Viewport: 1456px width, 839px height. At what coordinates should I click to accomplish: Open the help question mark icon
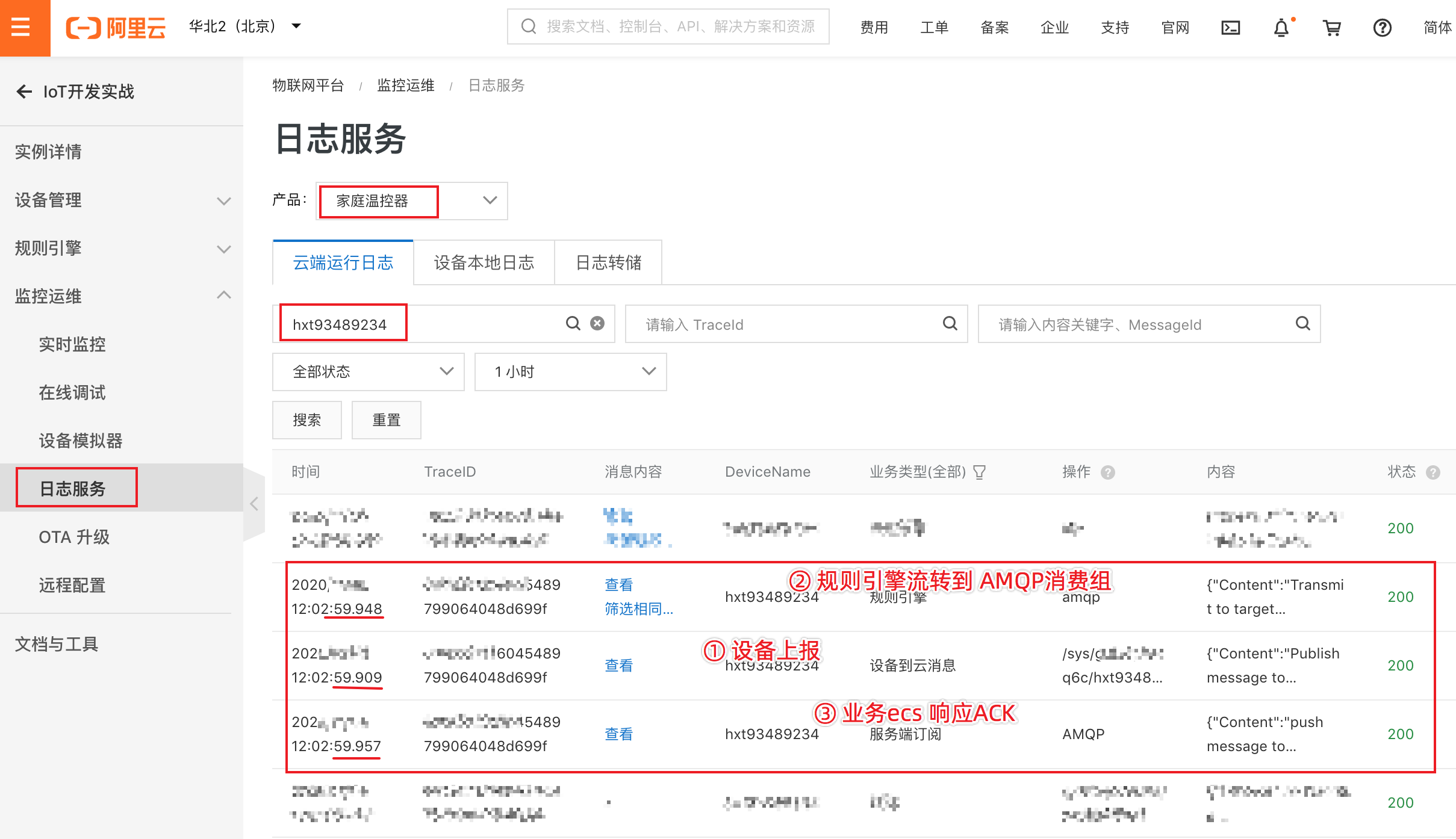coord(1382,28)
